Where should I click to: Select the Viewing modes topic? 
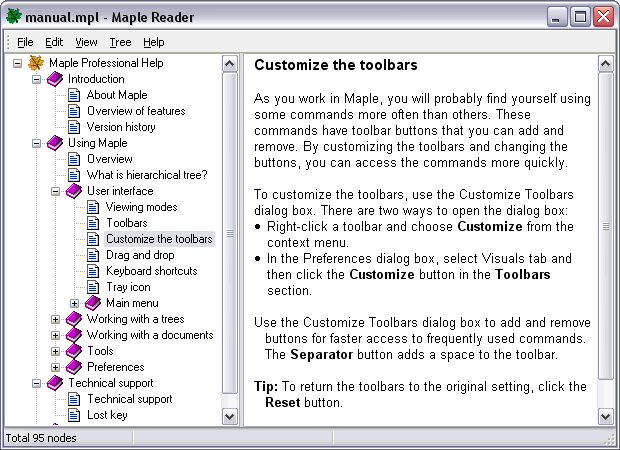point(142,207)
